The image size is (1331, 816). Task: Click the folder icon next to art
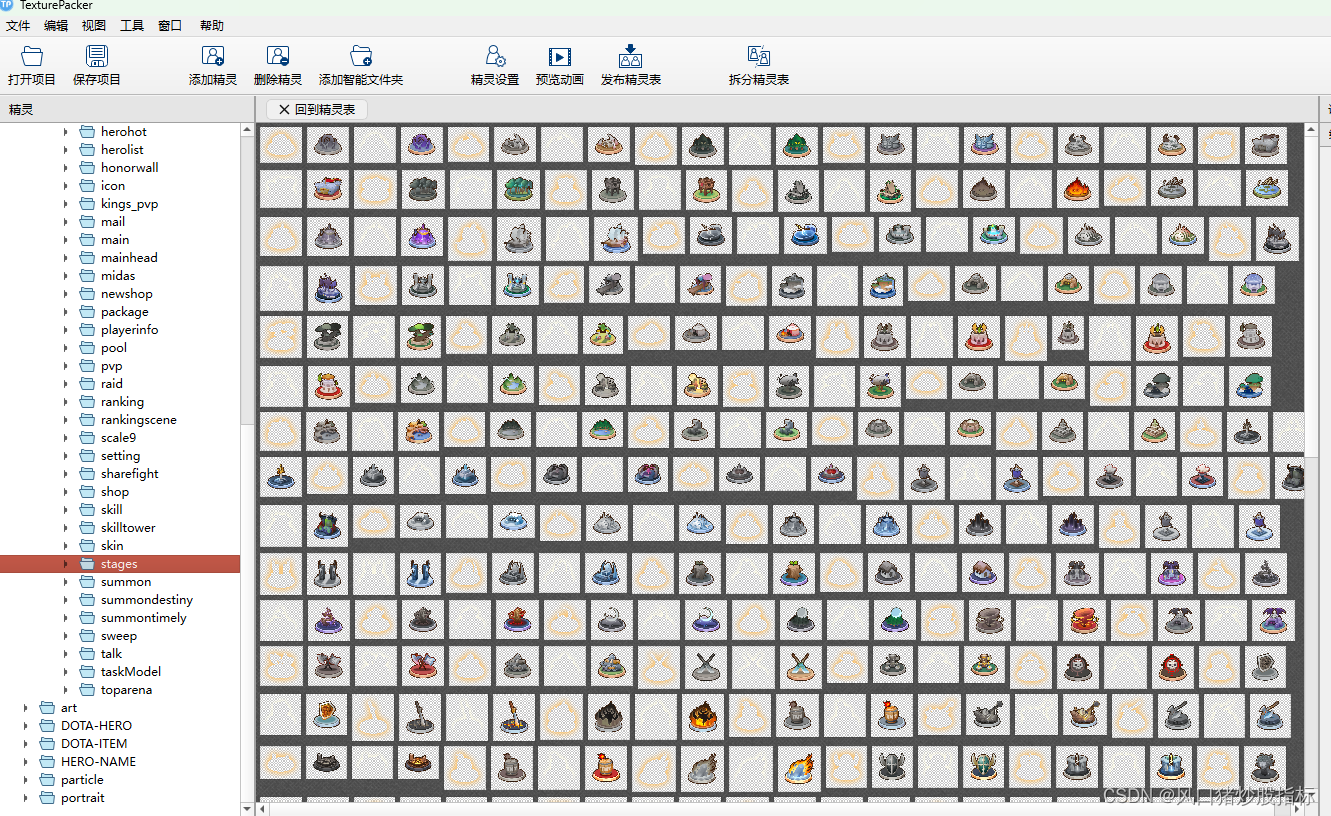coord(47,707)
